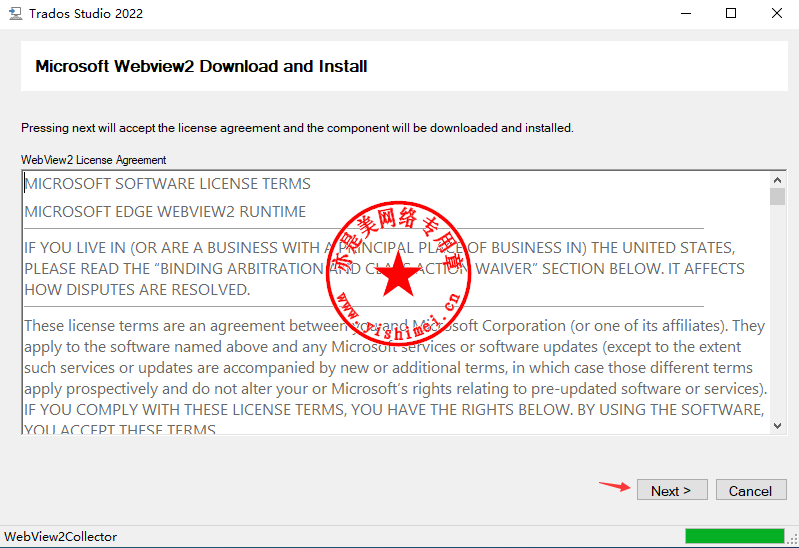Click the license scrollbar down arrow
Screen dimensions: 799x548
point(777,426)
